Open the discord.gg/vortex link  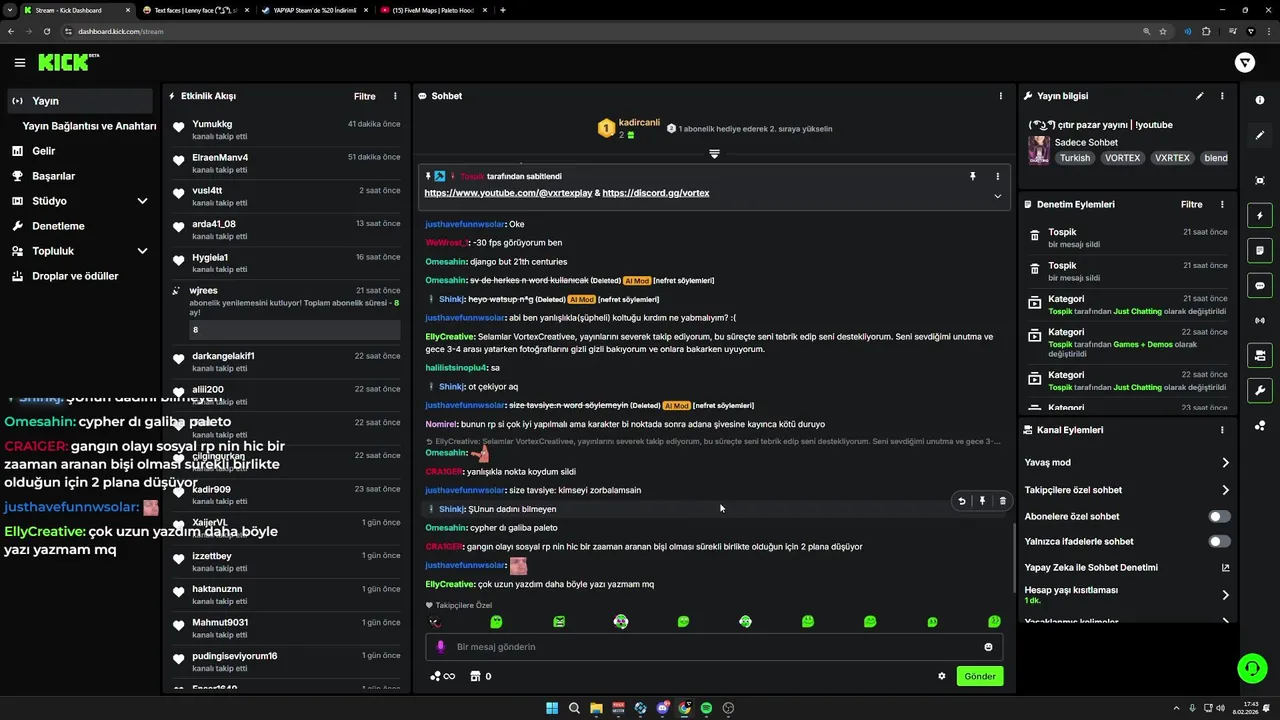655,192
